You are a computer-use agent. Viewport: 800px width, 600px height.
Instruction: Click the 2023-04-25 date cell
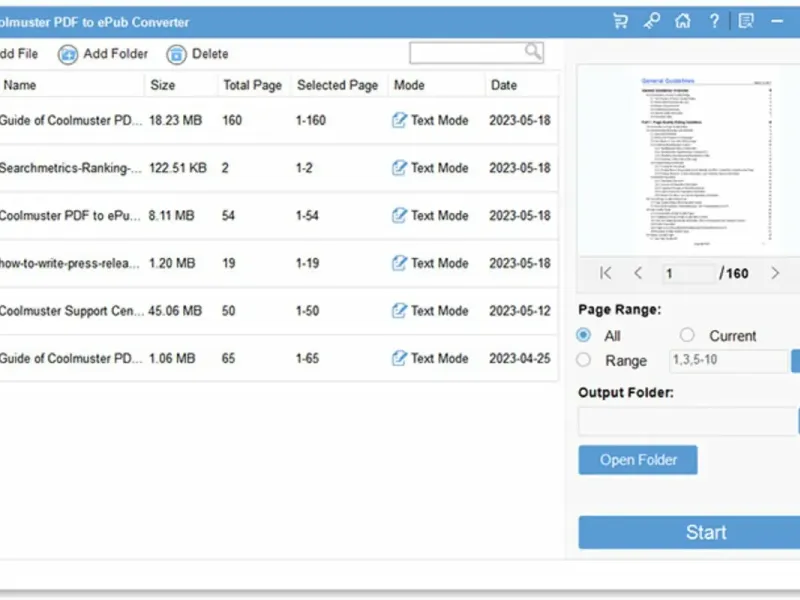tap(520, 358)
